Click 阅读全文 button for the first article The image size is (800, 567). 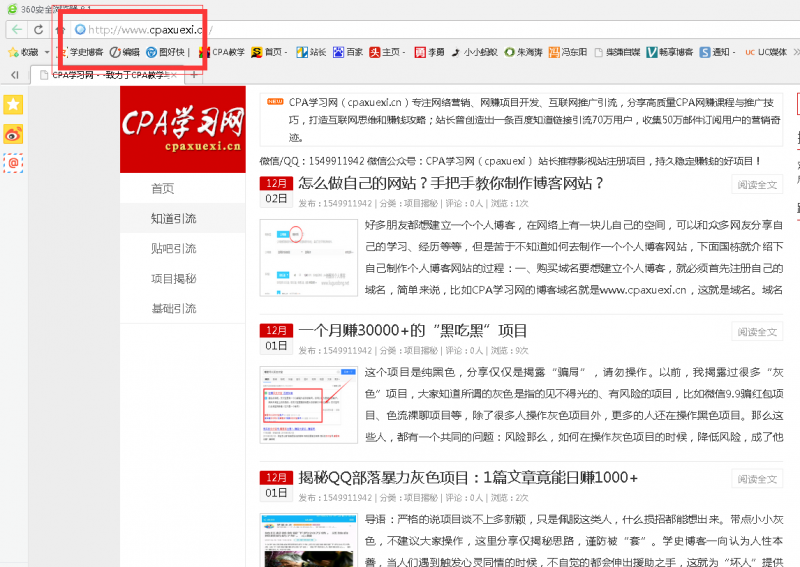point(757,185)
